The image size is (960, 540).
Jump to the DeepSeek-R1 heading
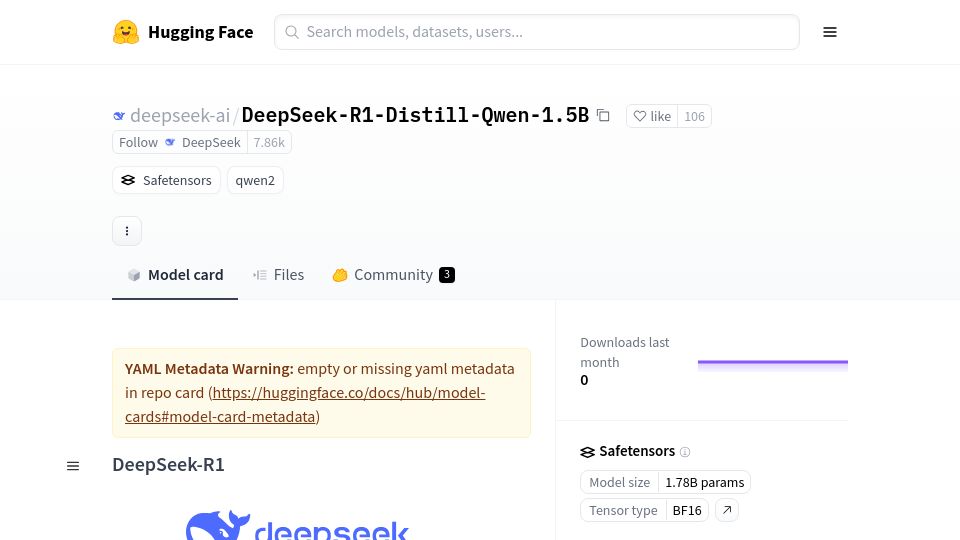pos(168,465)
